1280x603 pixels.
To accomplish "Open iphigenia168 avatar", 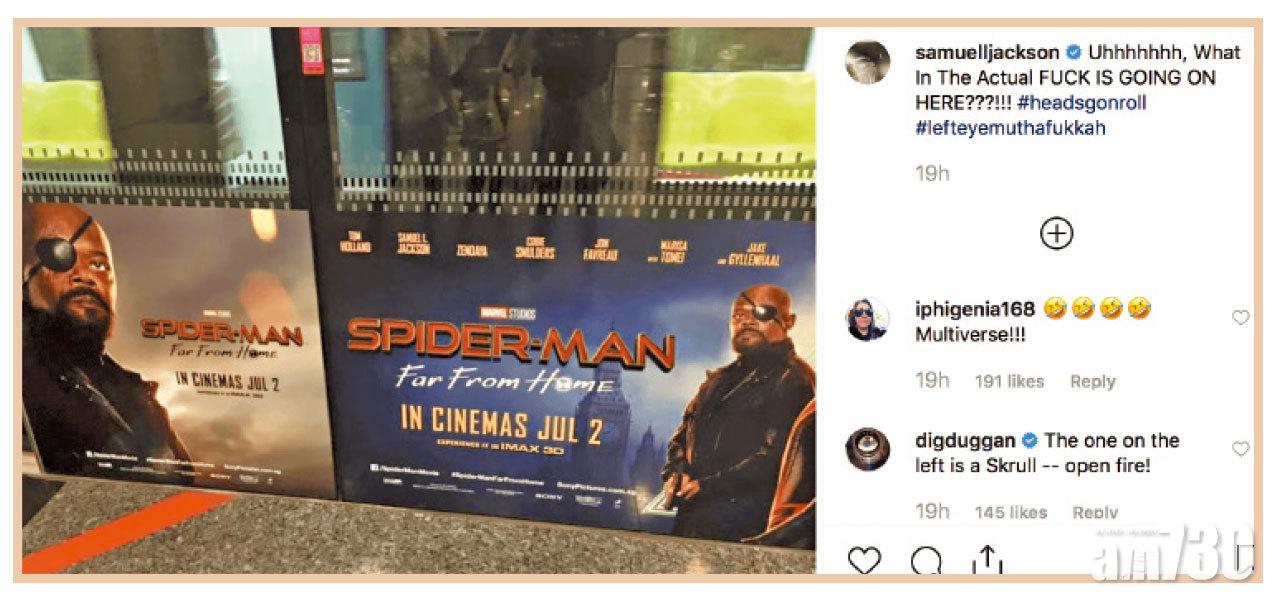I will [x=867, y=319].
